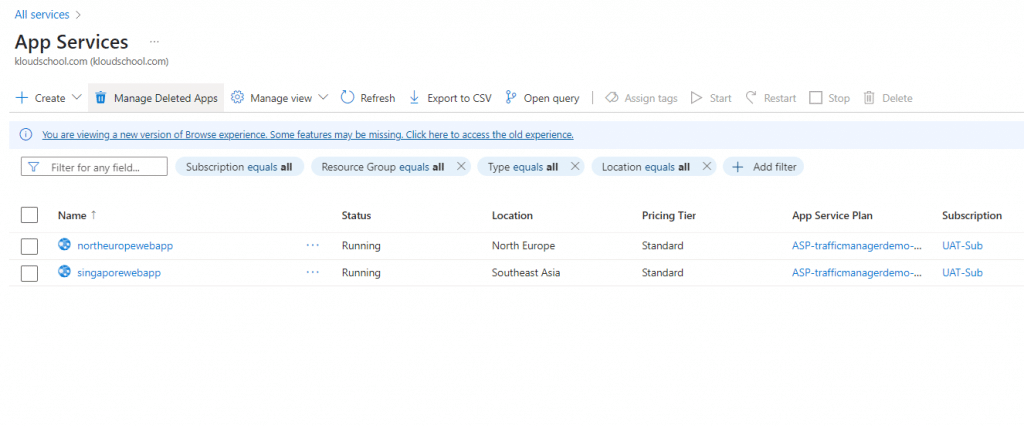Screen dimensions: 1024x426
Task: Expand the Create dropdown arrow
Action: pyautogui.click(x=76, y=98)
